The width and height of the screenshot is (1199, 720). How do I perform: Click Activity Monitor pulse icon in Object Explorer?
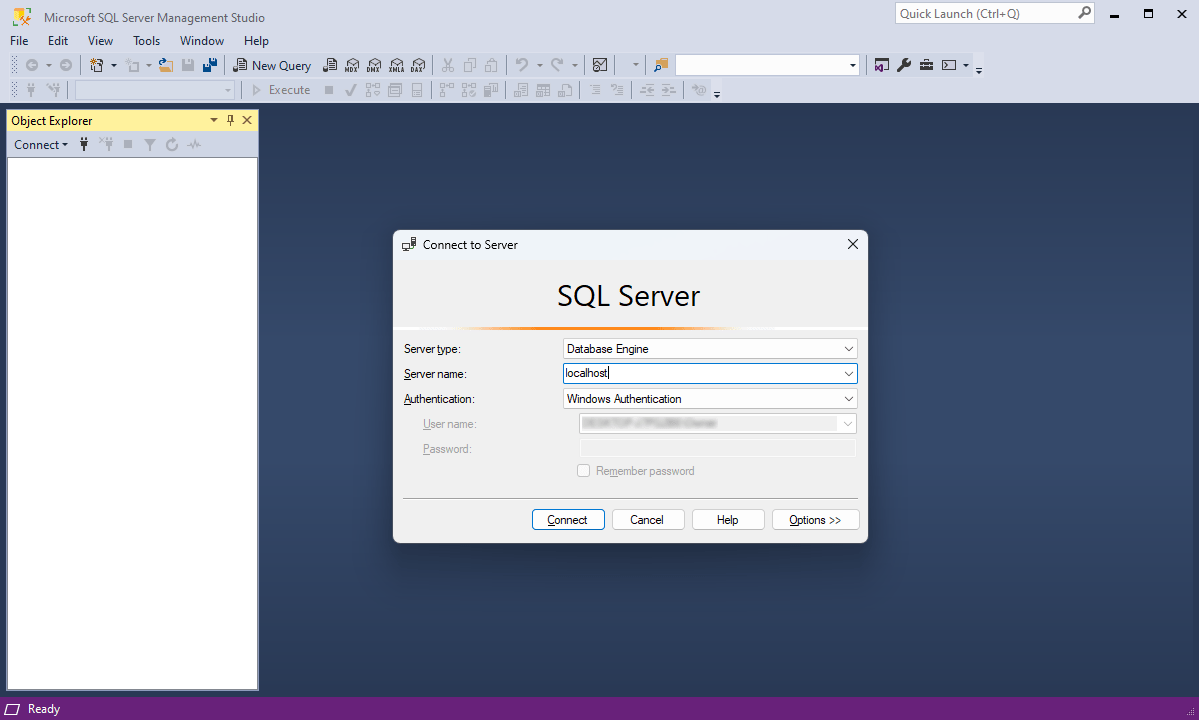pos(194,144)
